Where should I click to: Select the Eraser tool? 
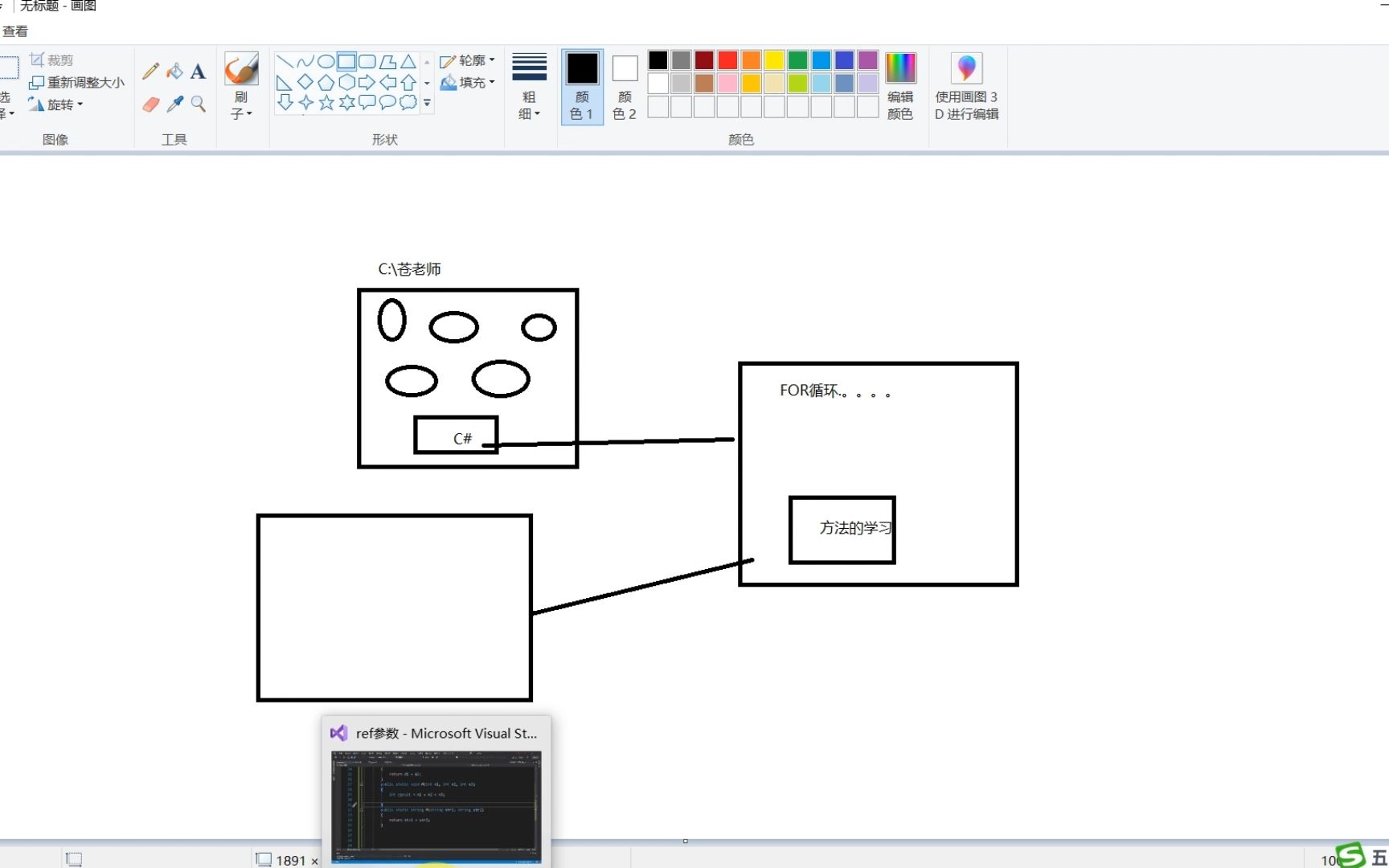coord(150,104)
